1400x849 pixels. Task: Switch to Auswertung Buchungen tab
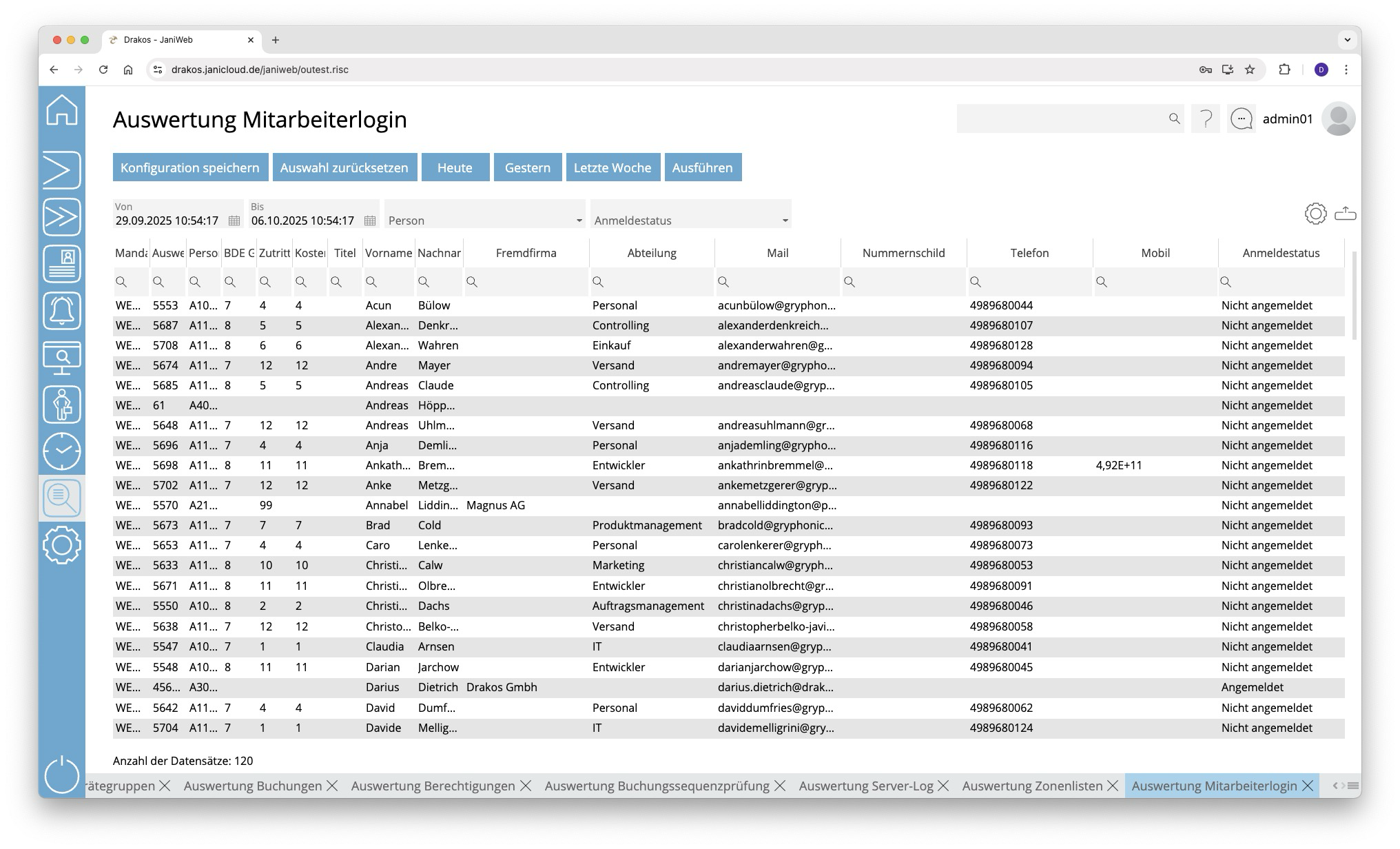(253, 786)
